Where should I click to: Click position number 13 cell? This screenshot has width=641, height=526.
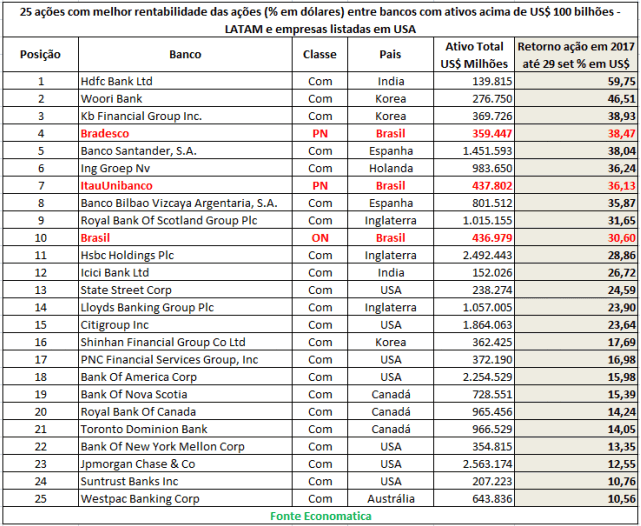coord(40,290)
